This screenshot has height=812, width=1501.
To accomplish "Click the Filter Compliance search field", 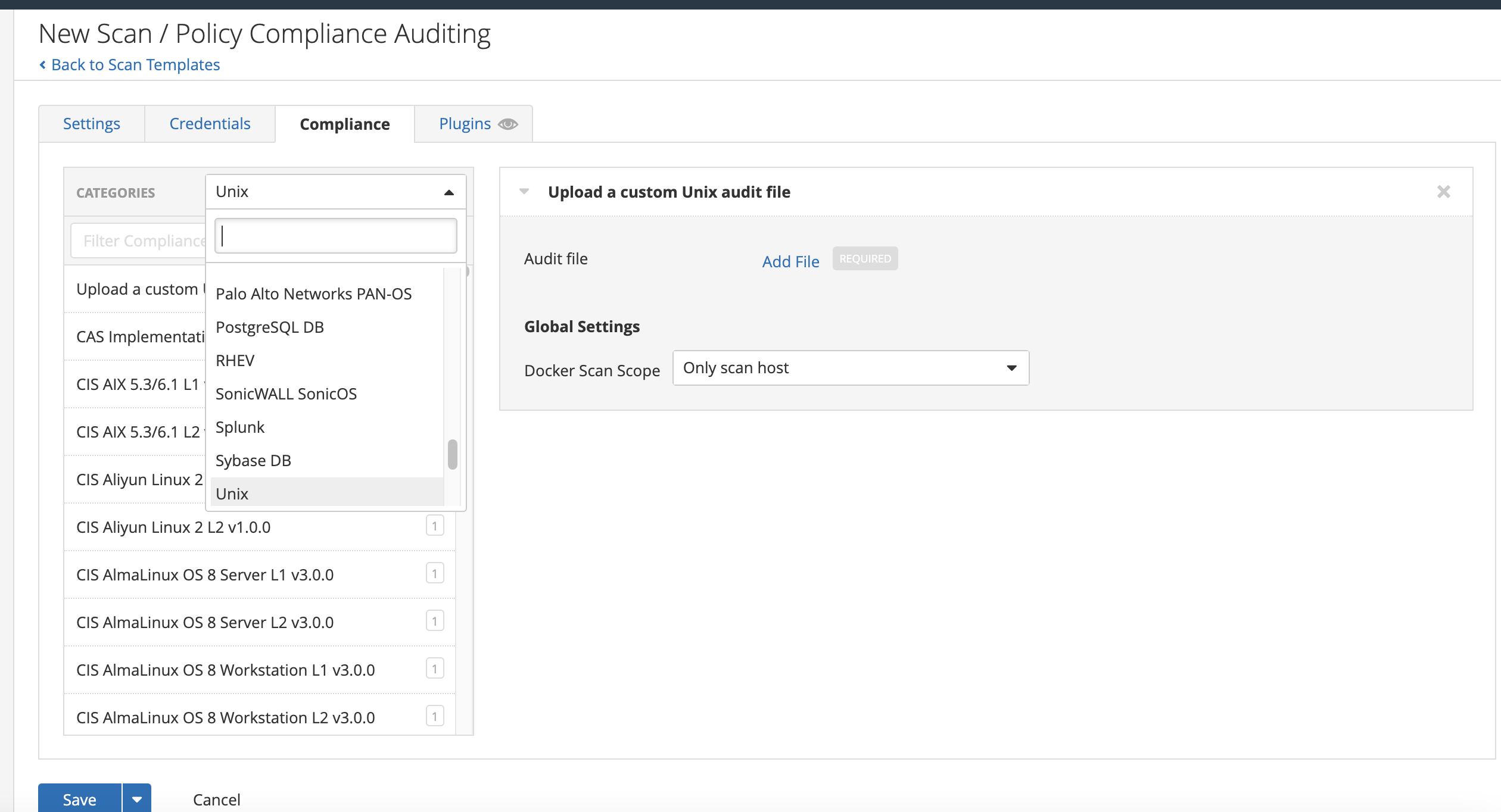I will click(x=138, y=241).
